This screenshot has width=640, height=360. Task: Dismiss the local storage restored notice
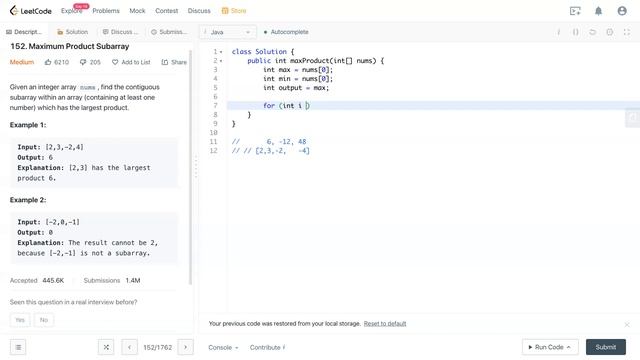click(x=627, y=324)
